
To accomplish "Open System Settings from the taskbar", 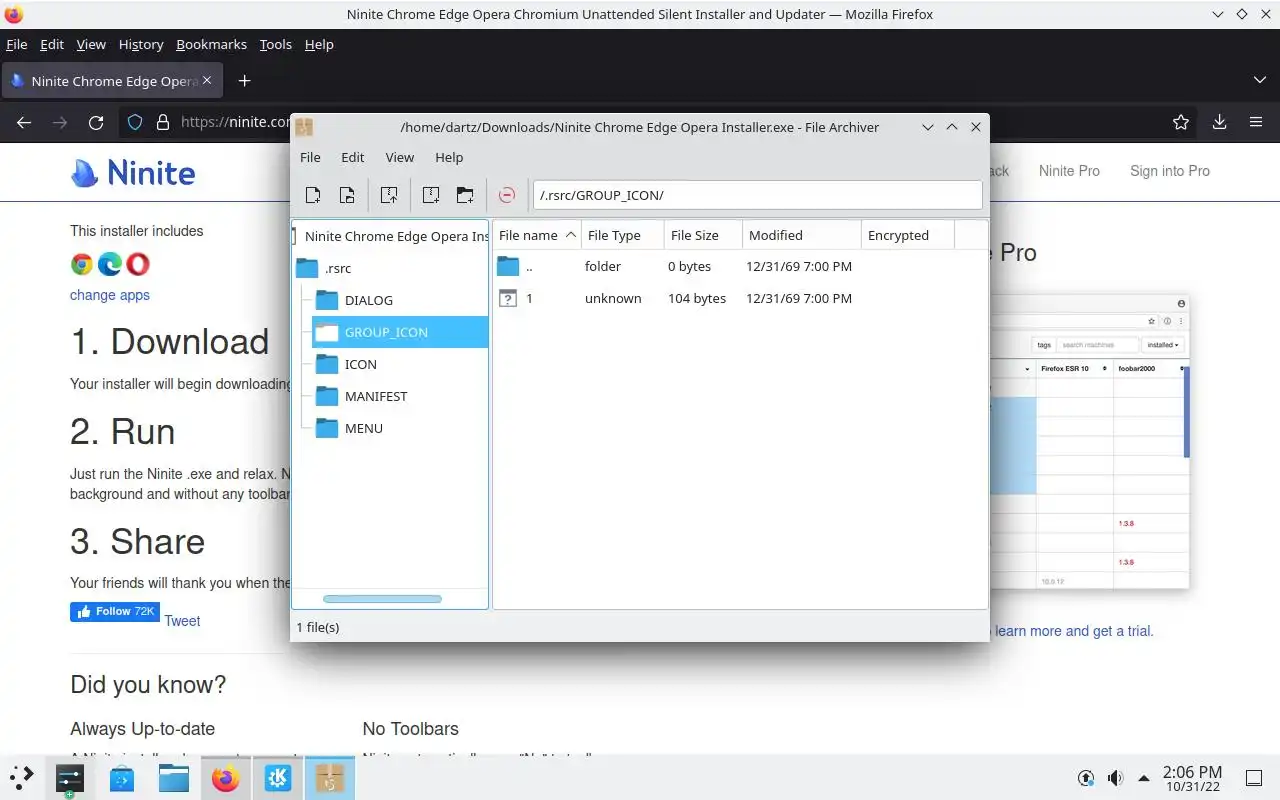I will click(69, 777).
